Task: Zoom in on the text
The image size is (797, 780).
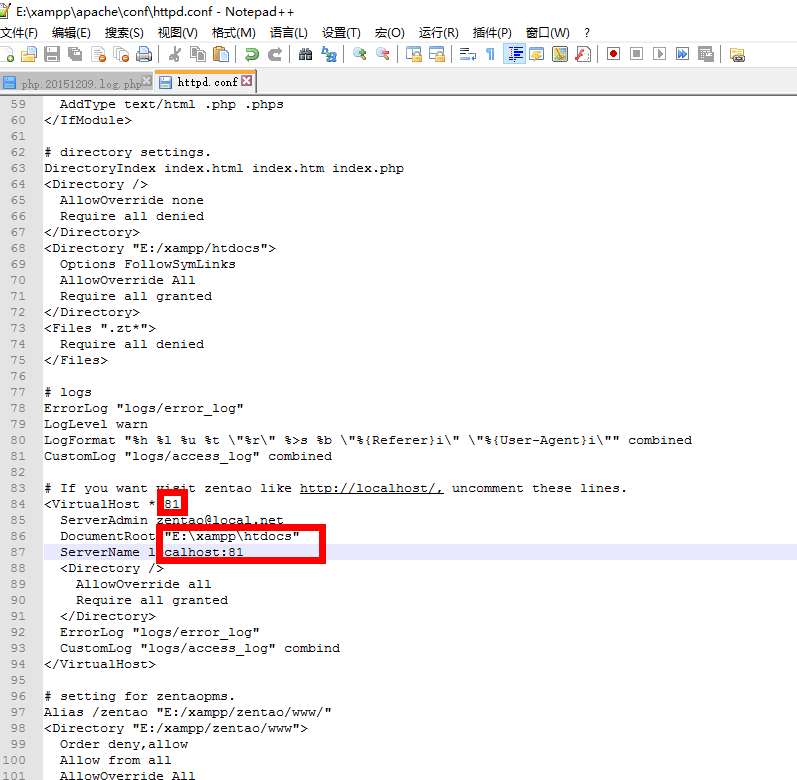Action: pyautogui.click(x=360, y=54)
